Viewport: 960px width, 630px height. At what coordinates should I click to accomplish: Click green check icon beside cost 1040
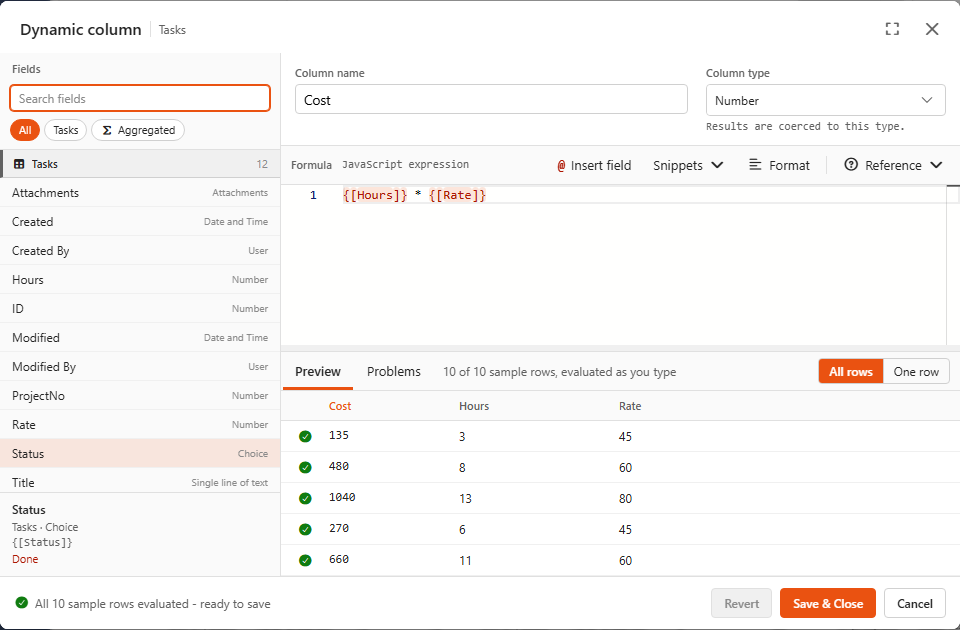[x=305, y=498]
